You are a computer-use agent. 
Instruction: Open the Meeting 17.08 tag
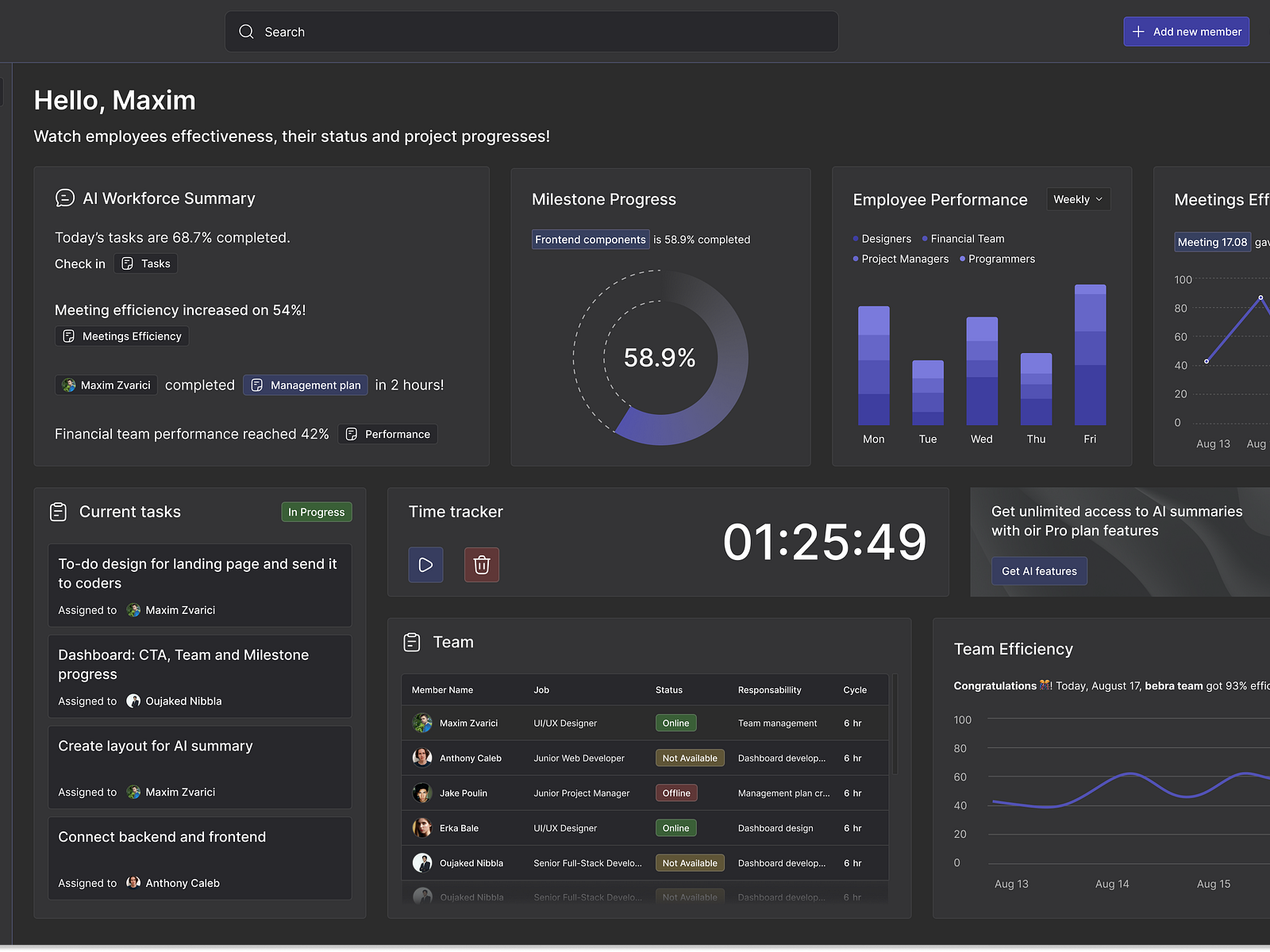pos(1212,242)
